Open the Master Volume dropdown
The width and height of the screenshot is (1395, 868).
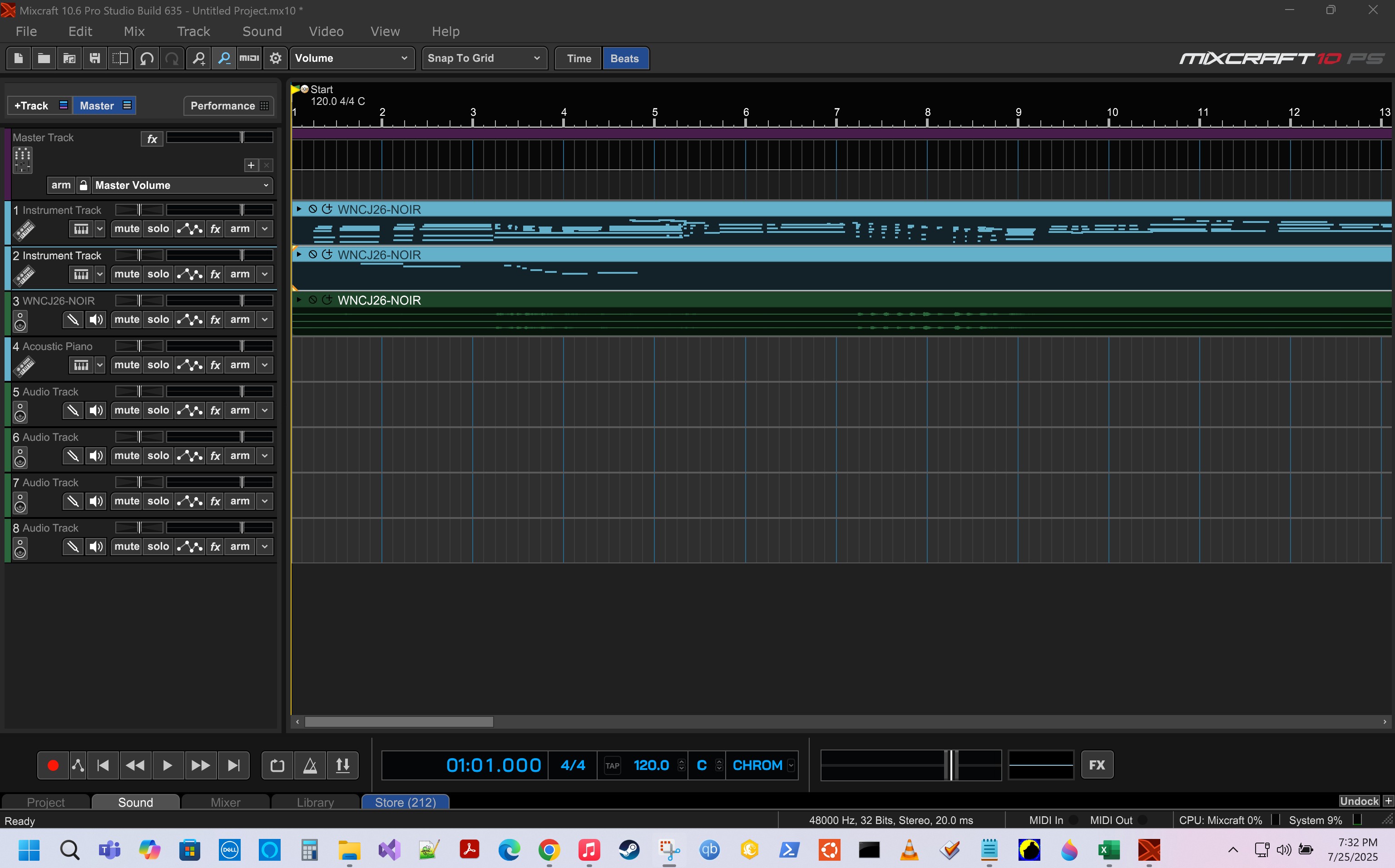pyautogui.click(x=182, y=185)
